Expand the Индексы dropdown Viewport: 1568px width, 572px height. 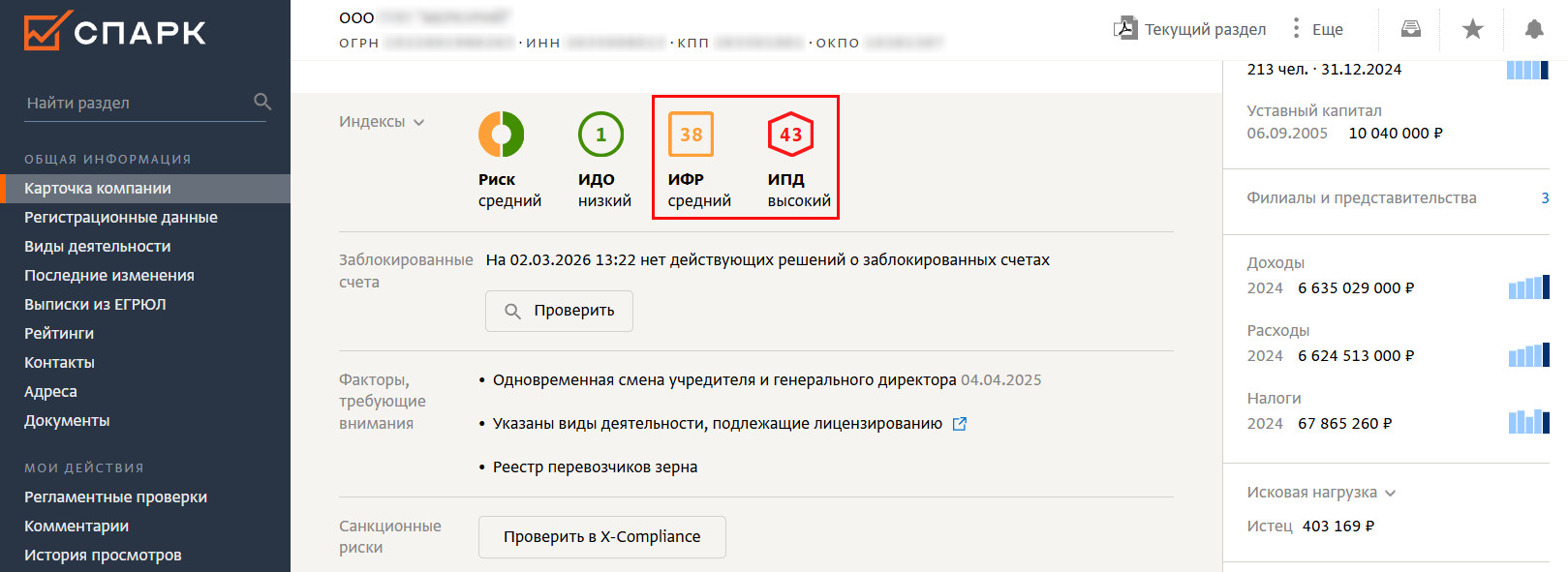[x=382, y=122]
